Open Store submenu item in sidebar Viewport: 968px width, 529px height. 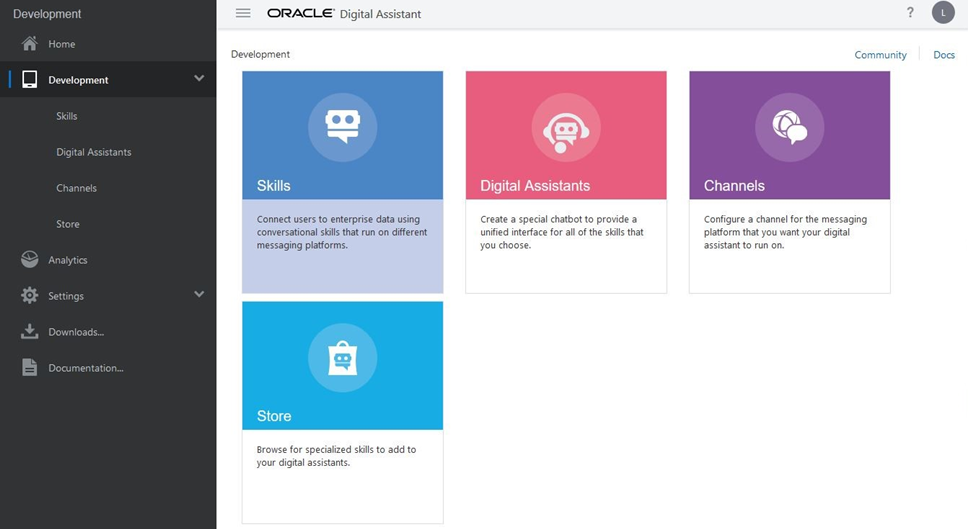[x=68, y=224]
